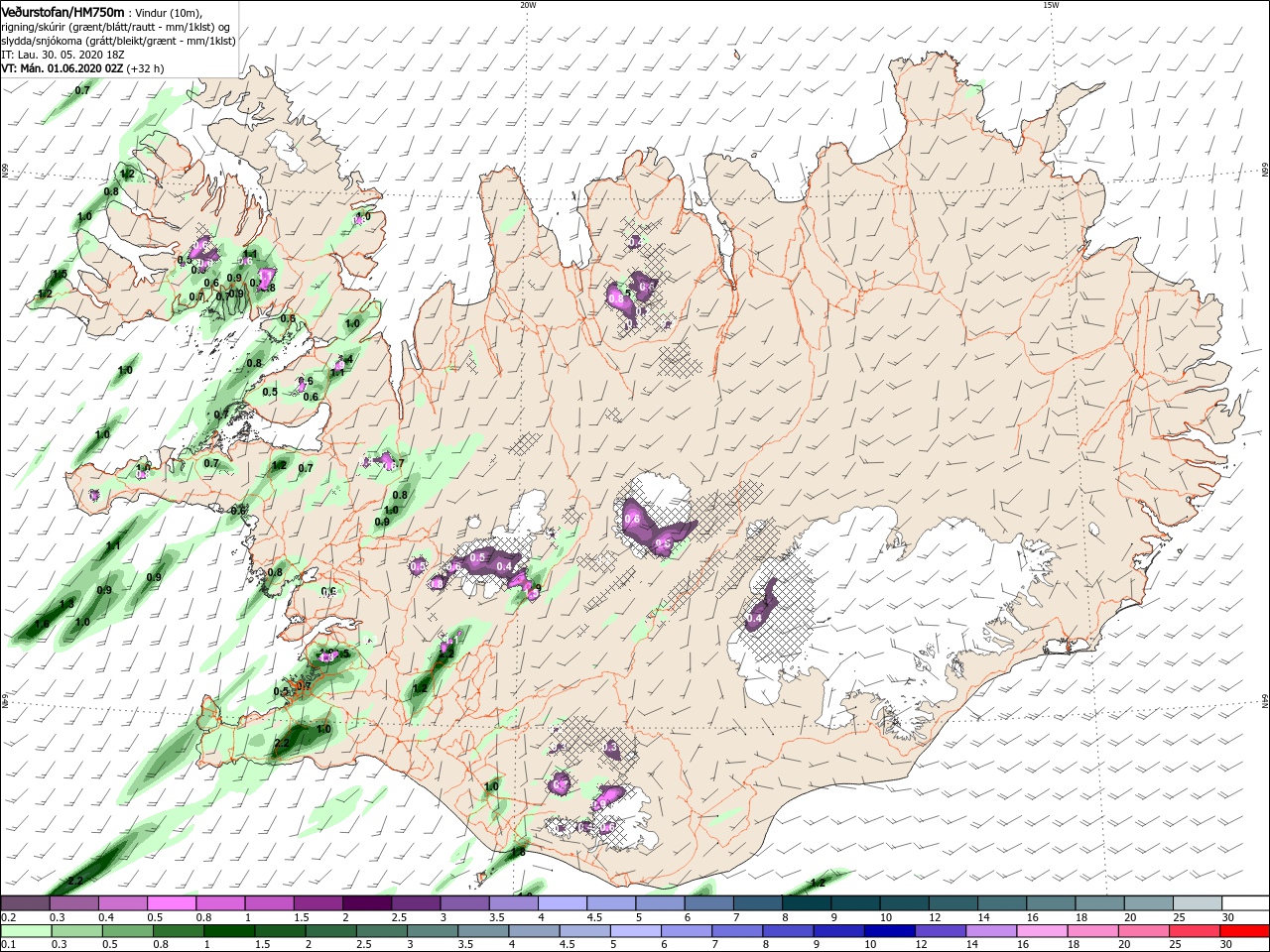Click the lower legend swatch starting at 25
Viewport: 1270px width, 952px height.
click(1193, 931)
